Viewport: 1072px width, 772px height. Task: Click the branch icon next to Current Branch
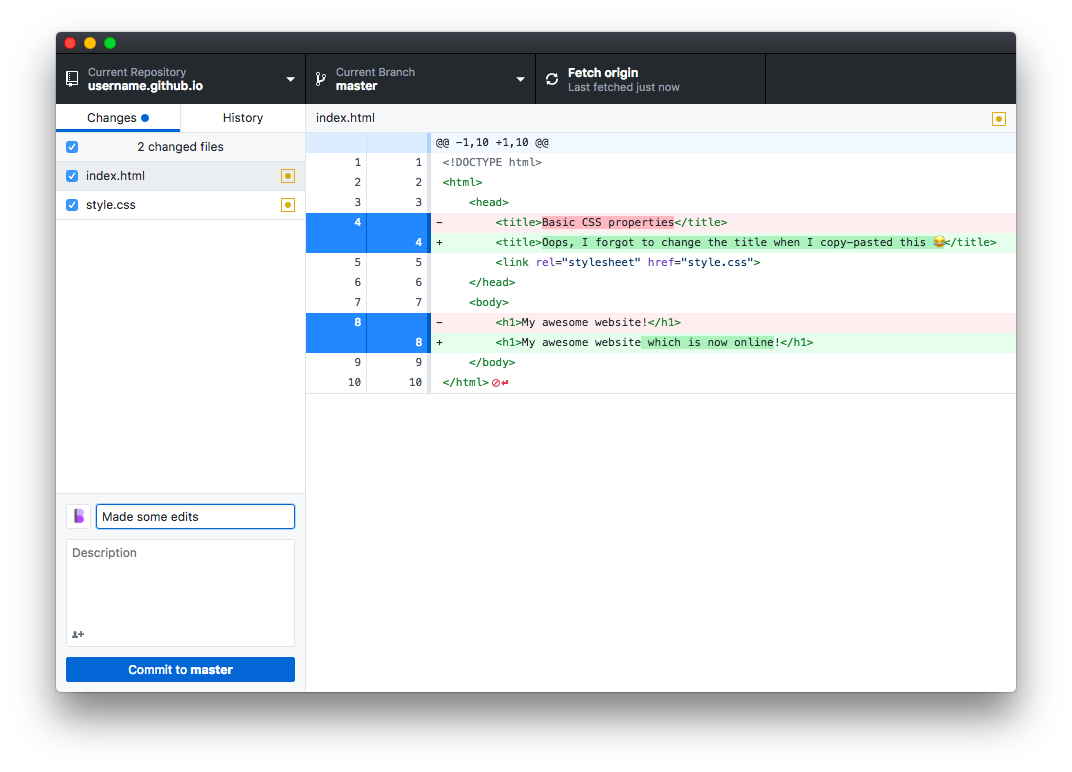click(x=320, y=78)
